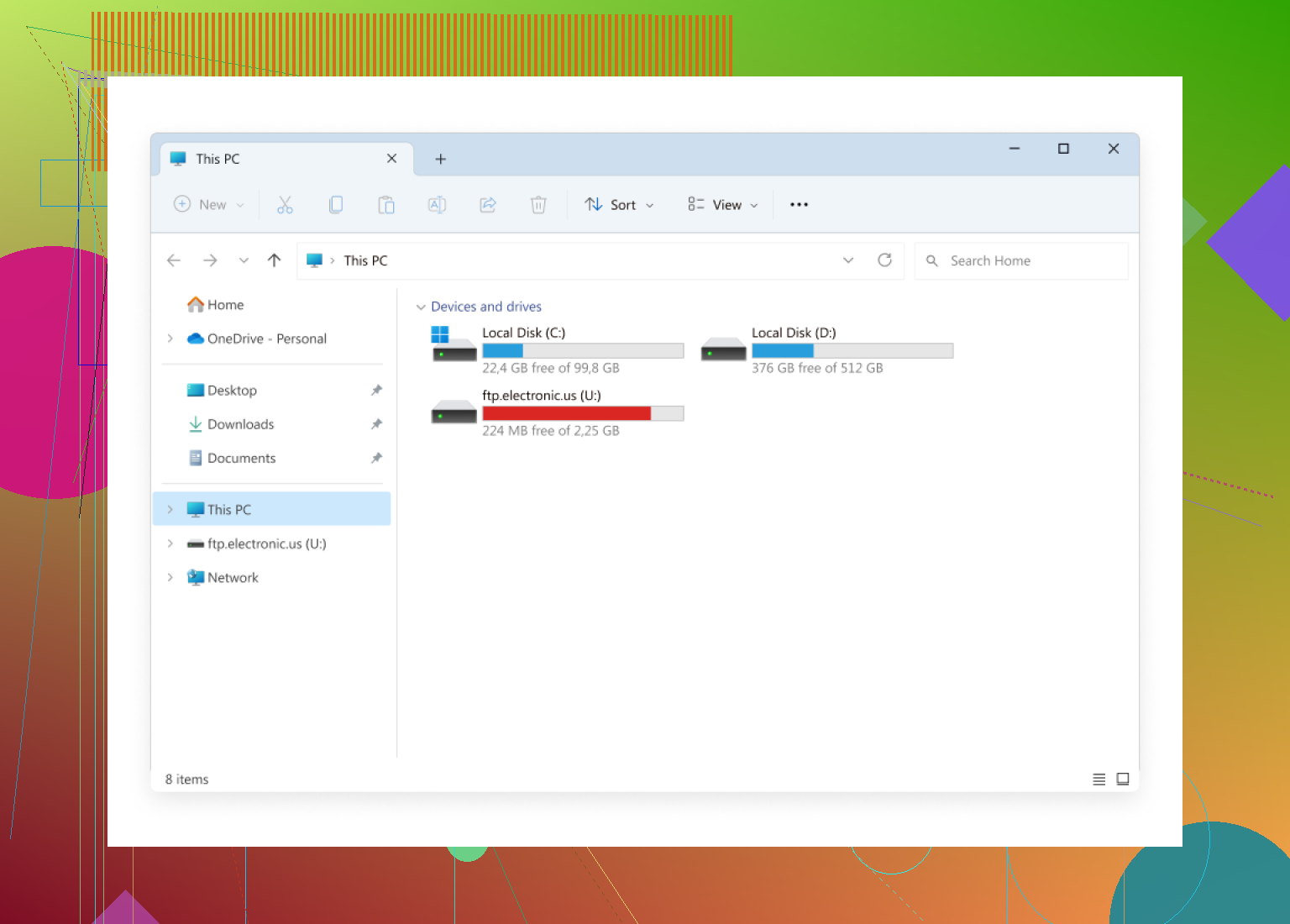
Task: Click the Paste clipboard icon
Action: [386, 205]
